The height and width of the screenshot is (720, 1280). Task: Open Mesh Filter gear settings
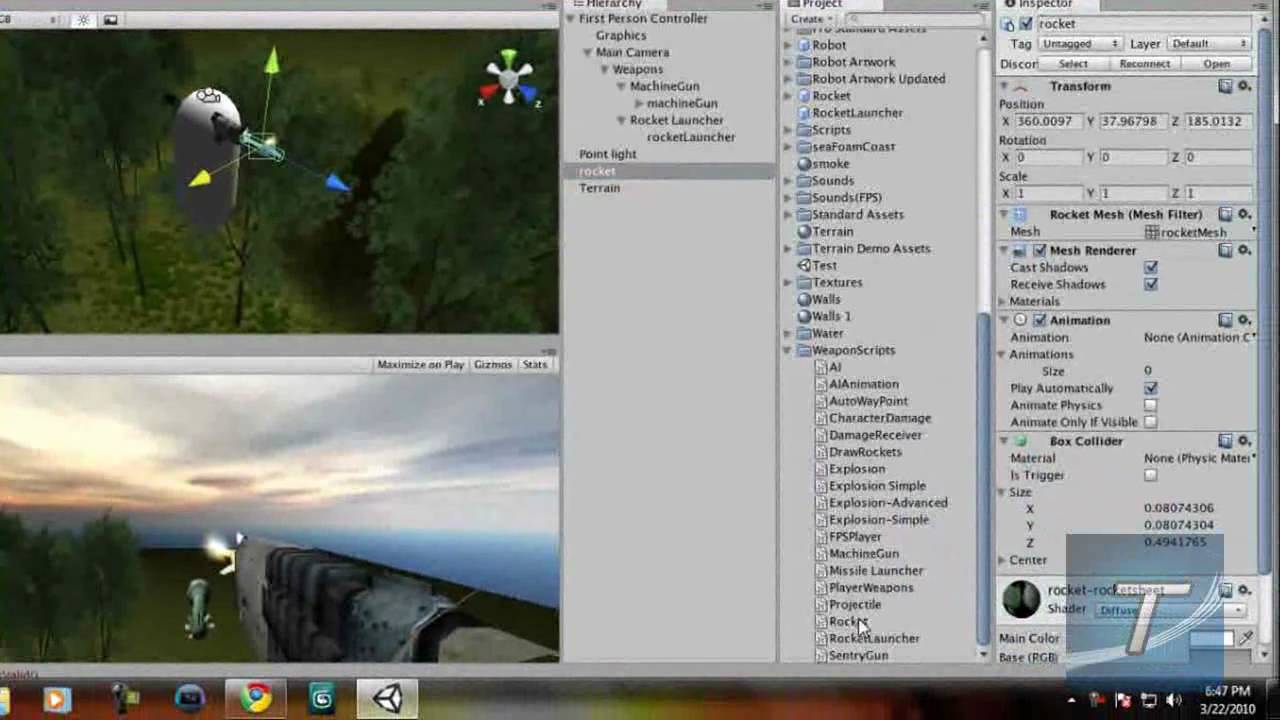[1245, 214]
